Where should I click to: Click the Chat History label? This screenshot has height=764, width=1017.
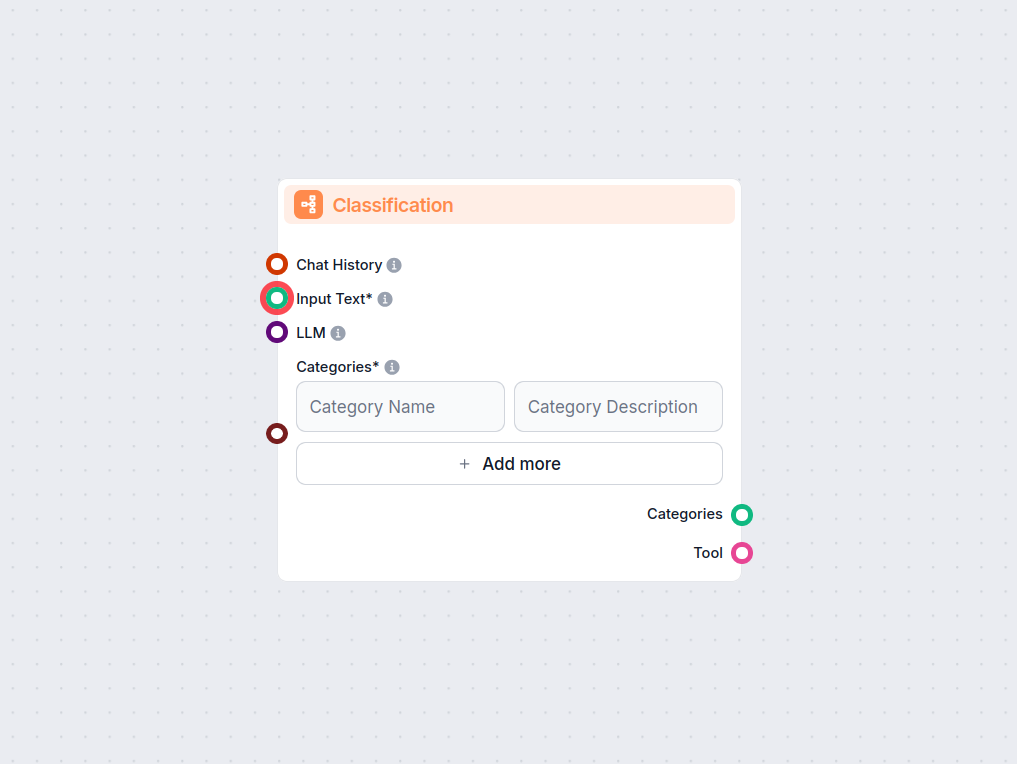pos(339,265)
